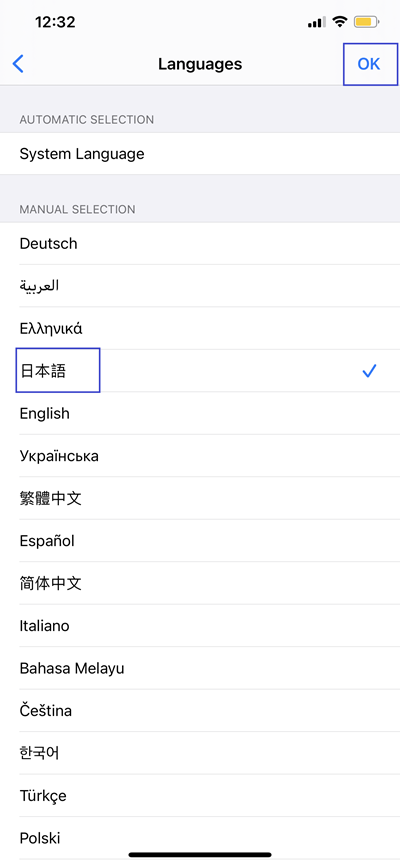Select 繁體中文 Traditional Chinese

[x=200, y=499]
